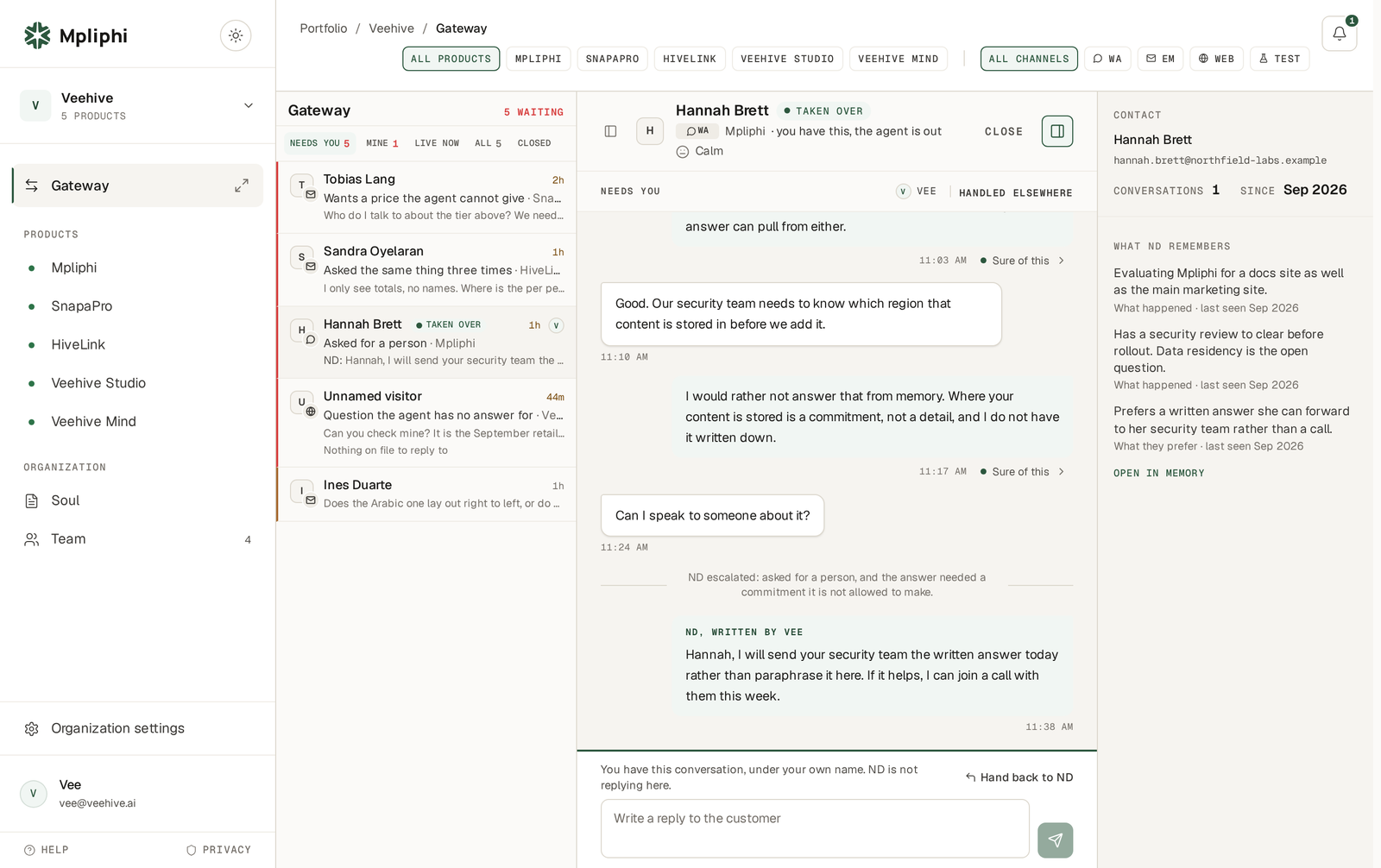This screenshot has width=1381, height=868.
Task: Filter products by HIVELINK
Action: (x=690, y=59)
